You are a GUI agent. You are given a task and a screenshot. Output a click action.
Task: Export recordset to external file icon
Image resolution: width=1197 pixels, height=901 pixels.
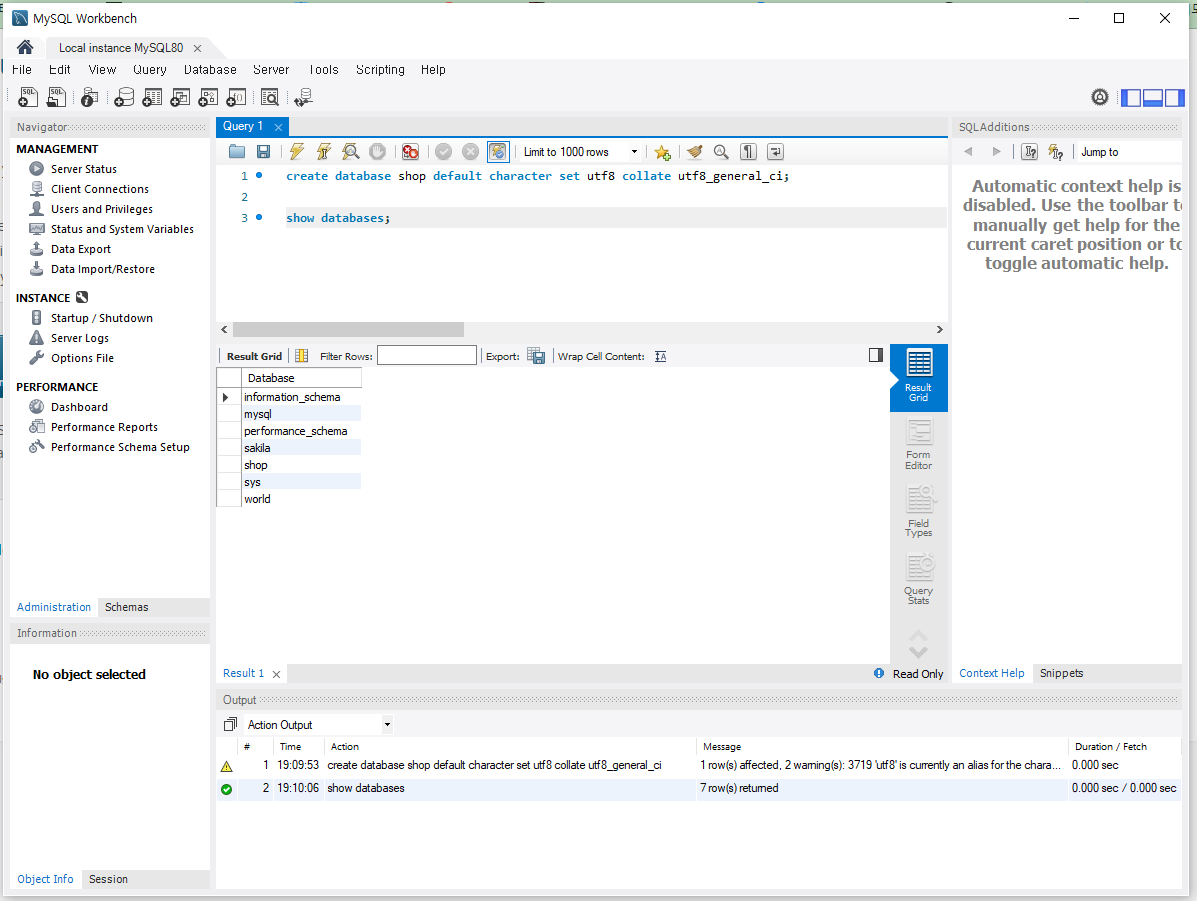pos(537,356)
